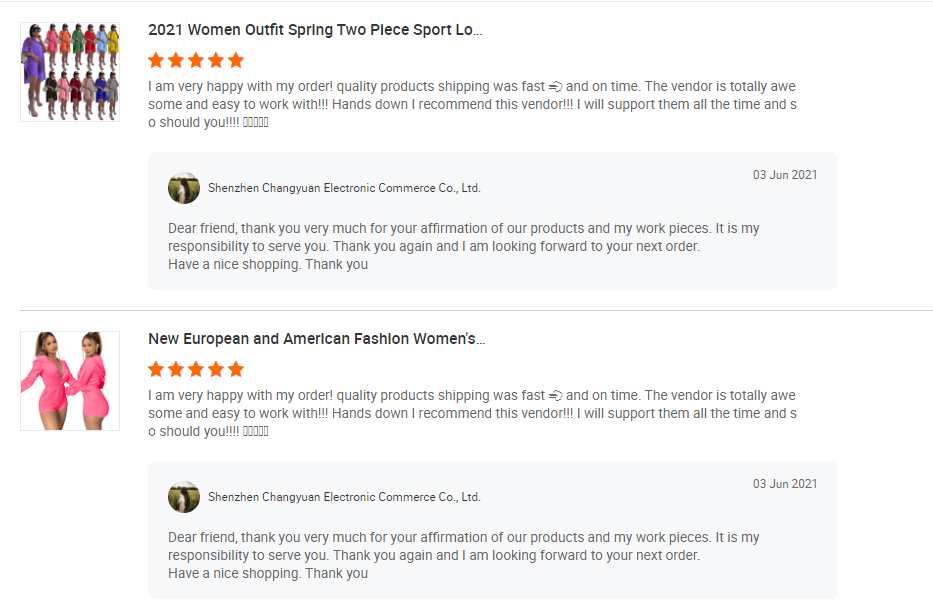Open the multi-color outfit product thumbnail
Image resolution: width=933 pixels, height=615 pixels.
tap(70, 72)
